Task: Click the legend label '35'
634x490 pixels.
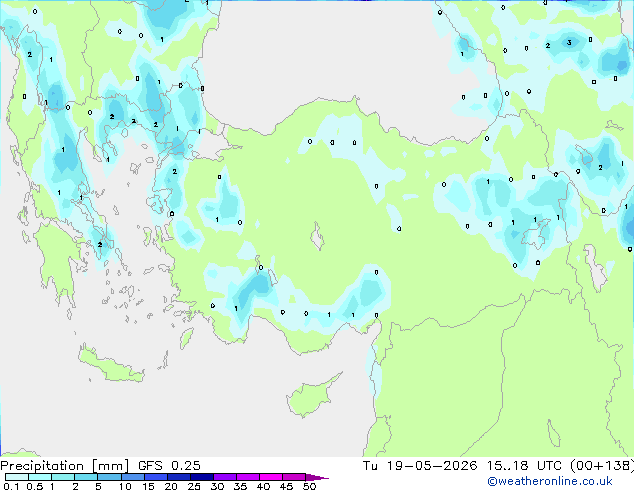Action: [x=240, y=486]
